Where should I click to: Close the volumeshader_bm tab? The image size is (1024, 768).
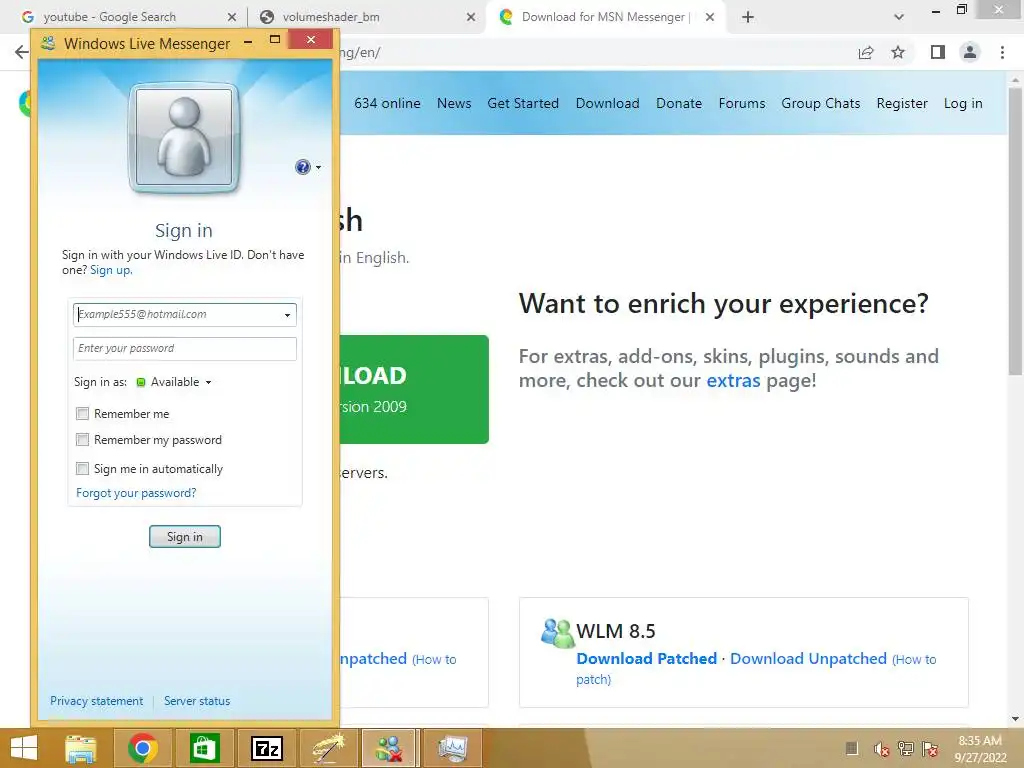471,17
